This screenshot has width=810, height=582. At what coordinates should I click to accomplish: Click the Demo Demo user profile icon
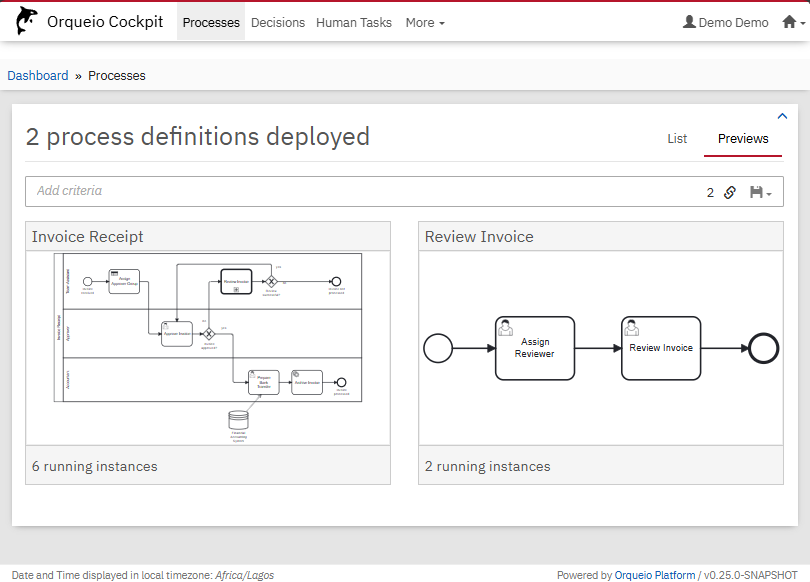click(x=689, y=22)
